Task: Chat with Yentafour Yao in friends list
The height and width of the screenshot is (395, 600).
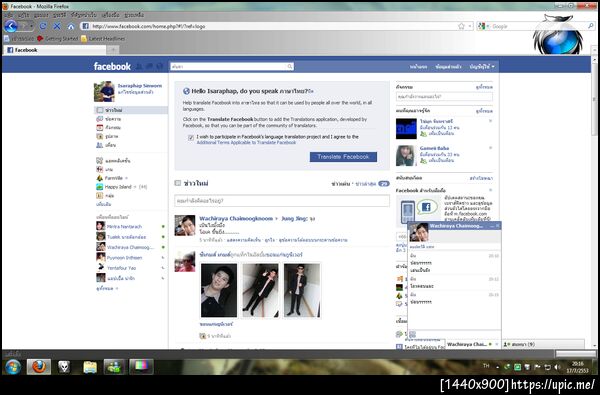Action: click(121, 268)
